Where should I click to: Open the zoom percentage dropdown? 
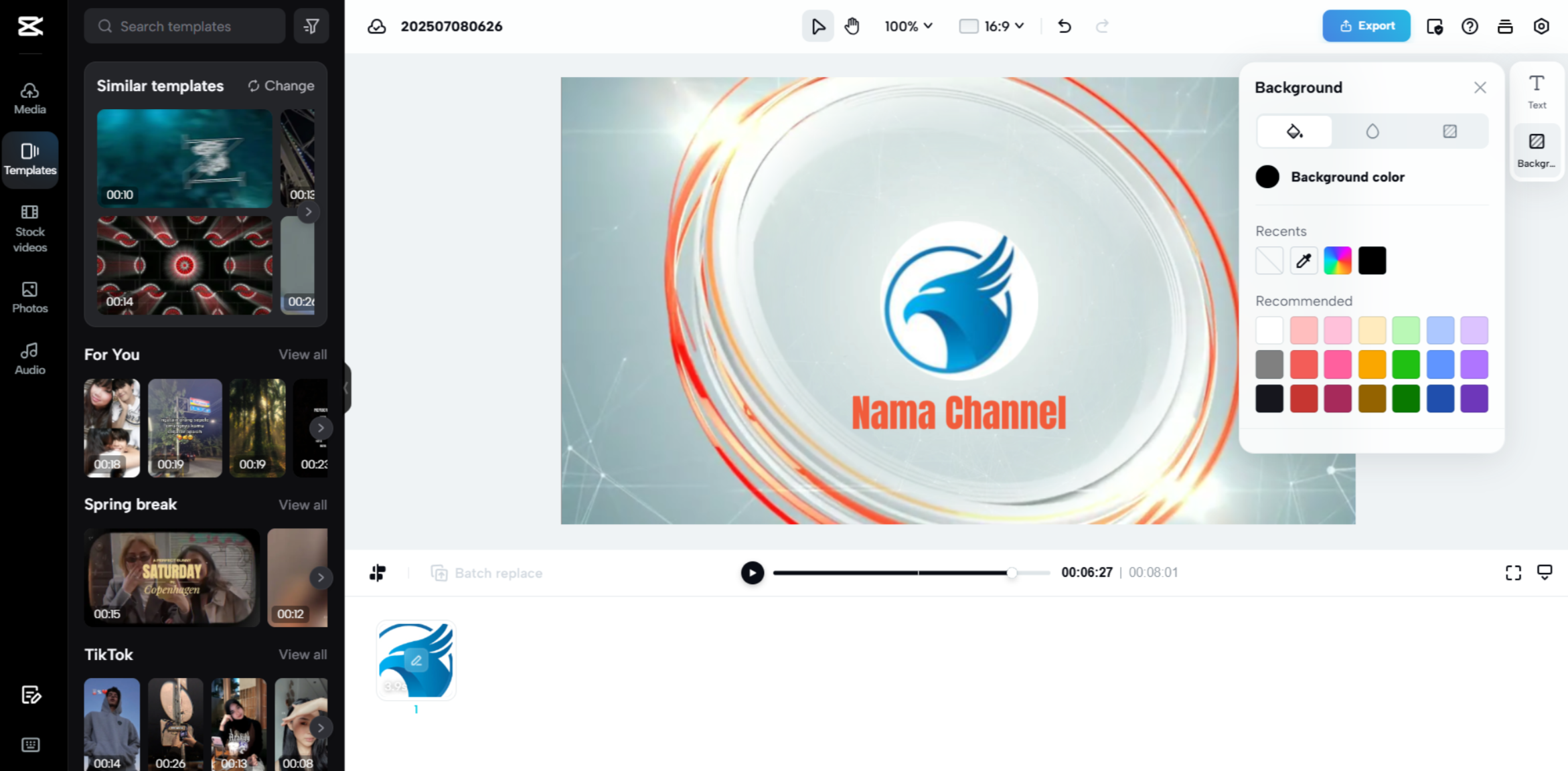[907, 26]
